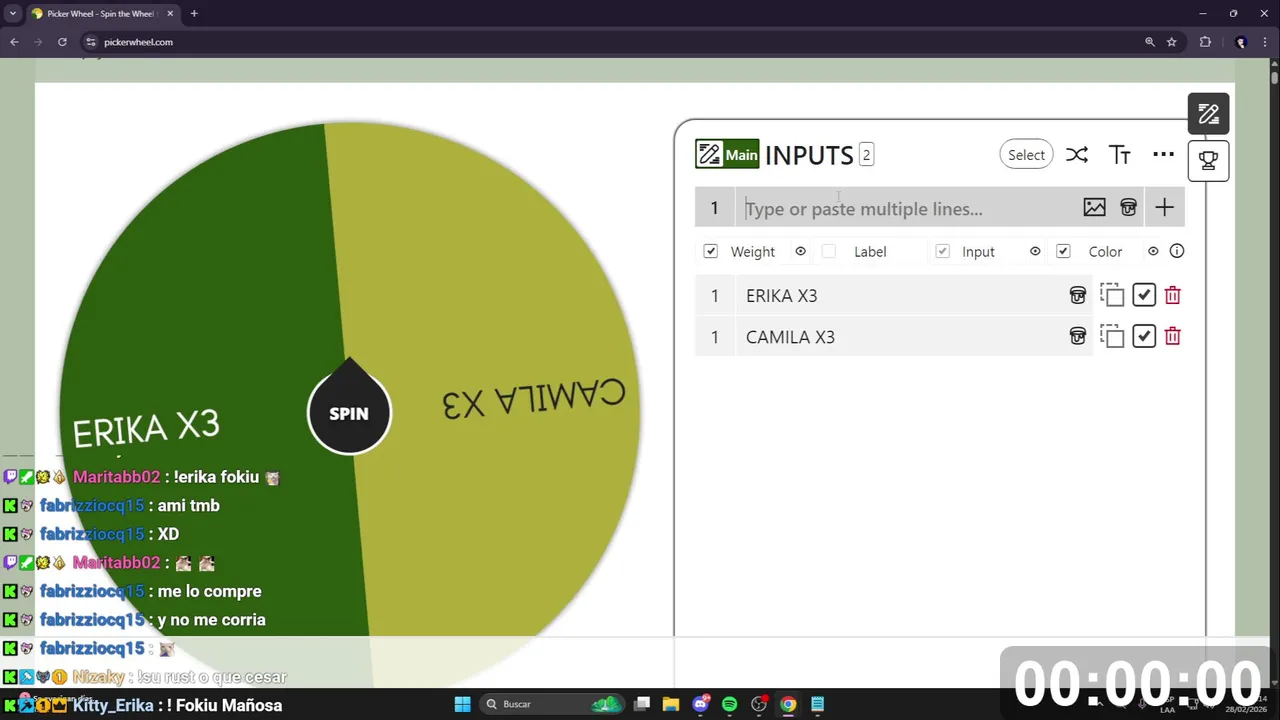This screenshot has height=720, width=1280.
Task: Click the pickerwheel.com address bar
Action: point(600,42)
